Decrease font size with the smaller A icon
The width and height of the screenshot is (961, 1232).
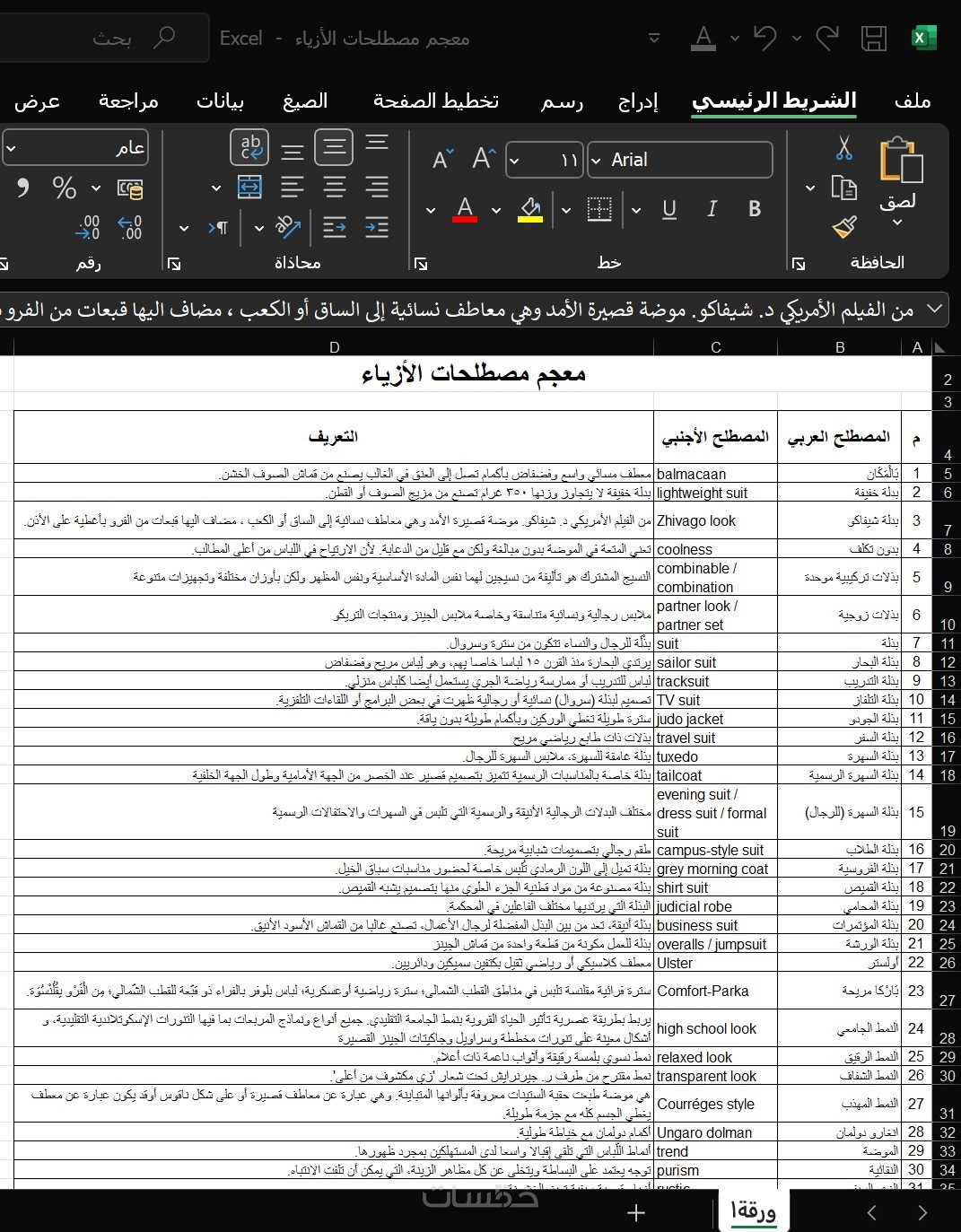[x=442, y=160]
